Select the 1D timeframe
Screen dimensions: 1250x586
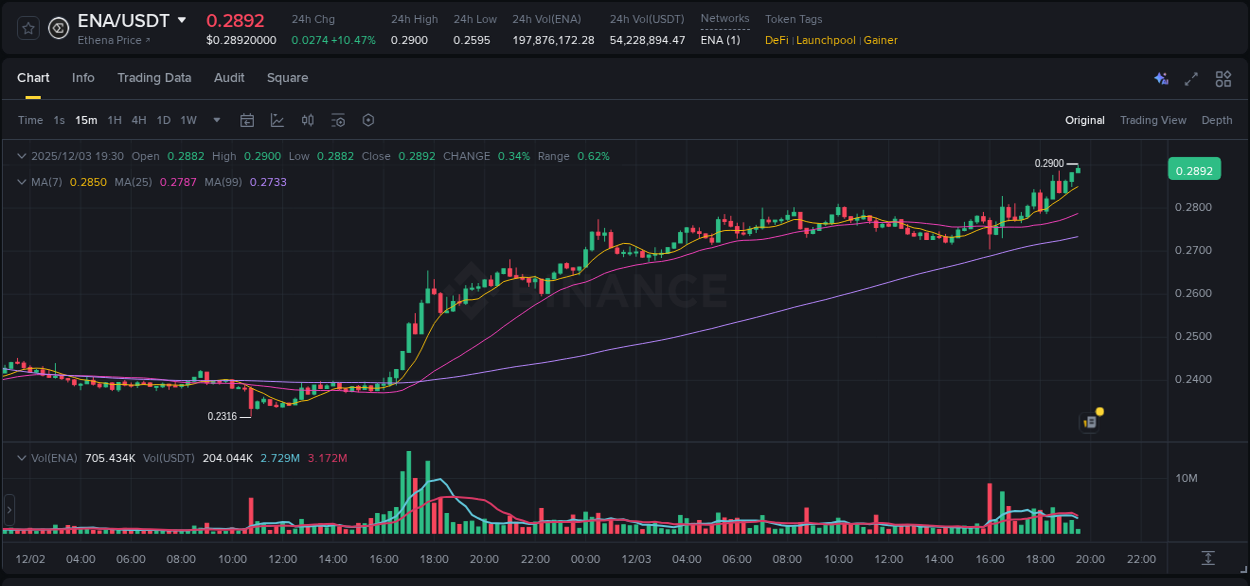tap(163, 120)
